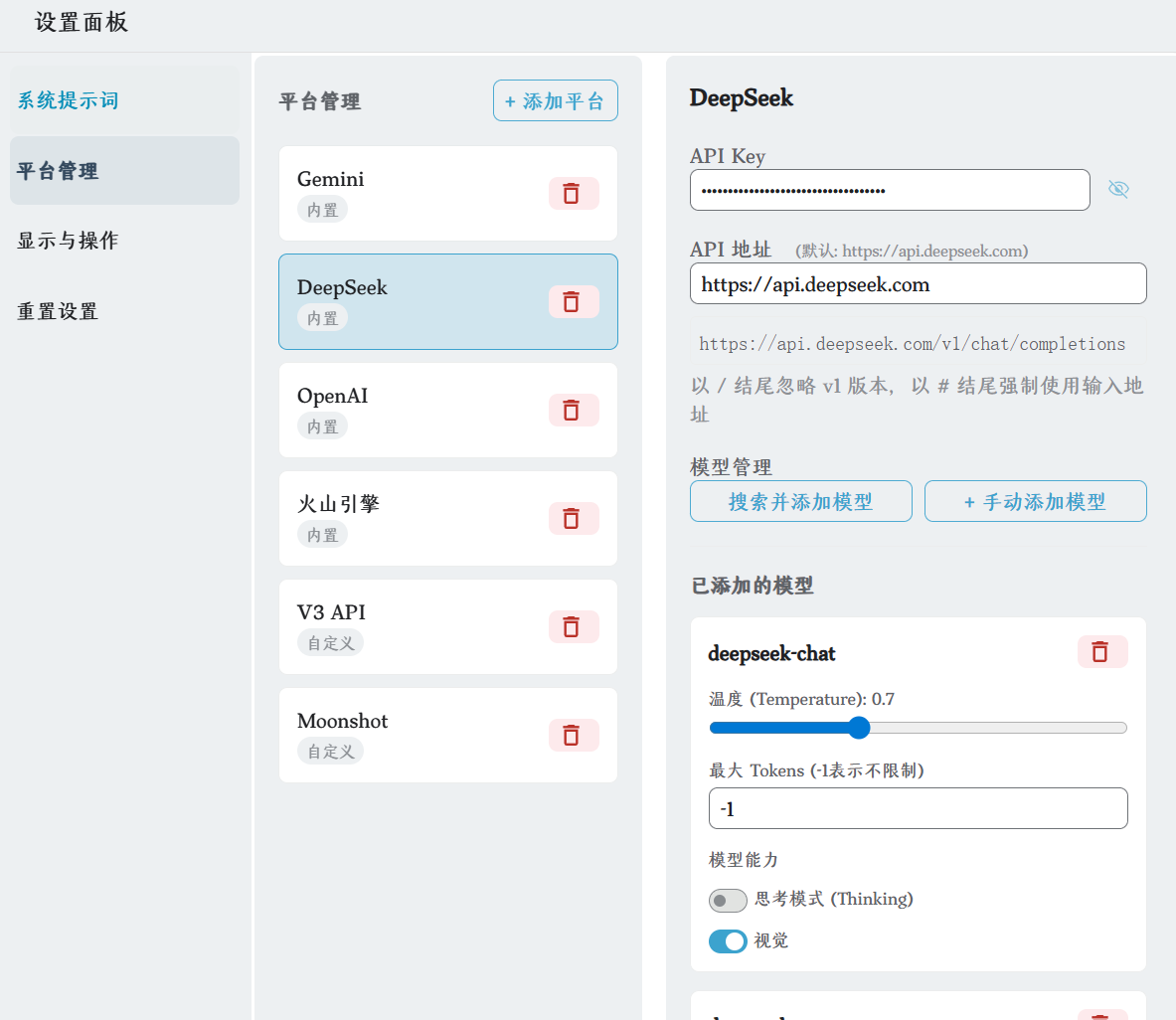1176x1020 pixels.
Task: Select the Moonshot platform card
Action: tap(447, 735)
